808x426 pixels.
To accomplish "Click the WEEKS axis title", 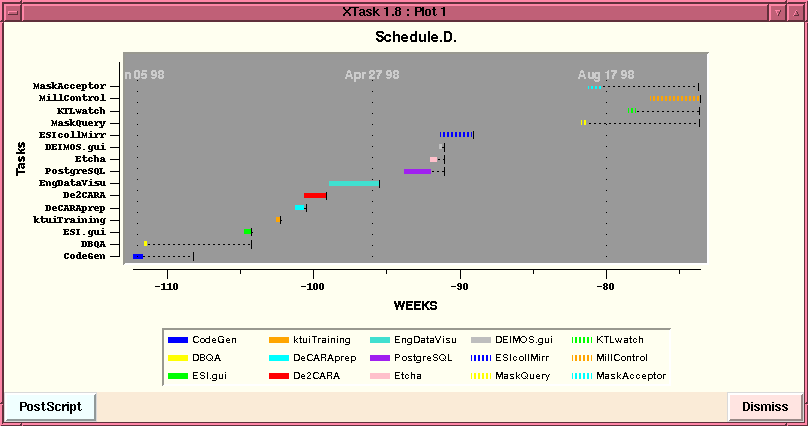I will click(x=414, y=305).
